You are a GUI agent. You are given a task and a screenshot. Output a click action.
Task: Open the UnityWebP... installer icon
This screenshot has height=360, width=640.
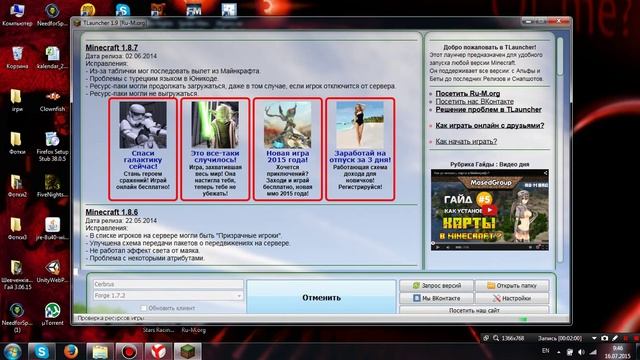(52, 271)
